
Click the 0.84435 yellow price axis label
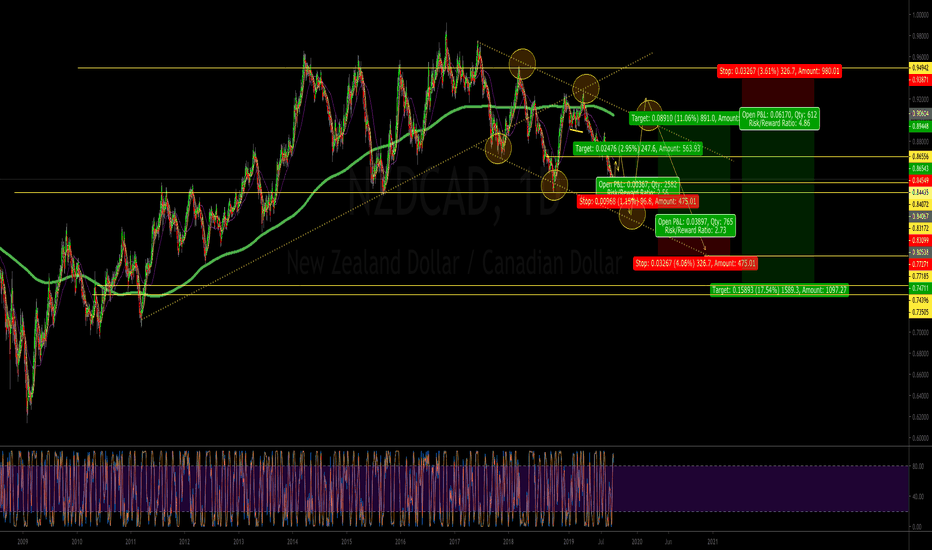(x=920, y=192)
